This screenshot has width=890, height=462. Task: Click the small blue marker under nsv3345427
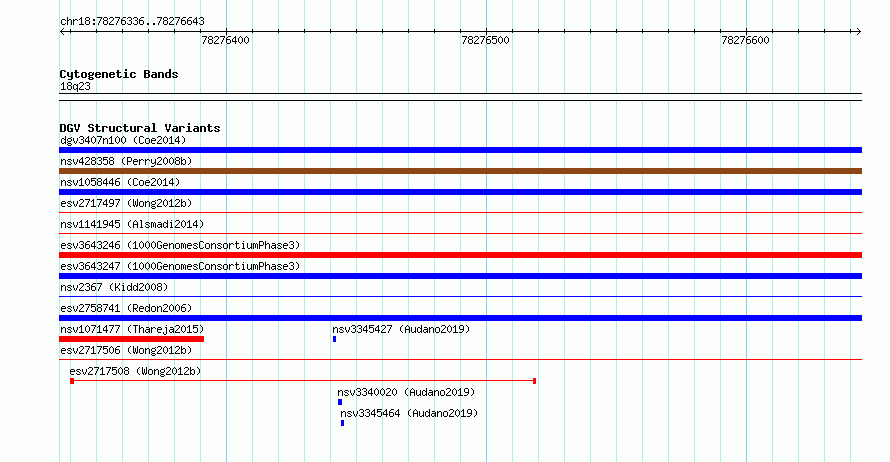(334, 339)
